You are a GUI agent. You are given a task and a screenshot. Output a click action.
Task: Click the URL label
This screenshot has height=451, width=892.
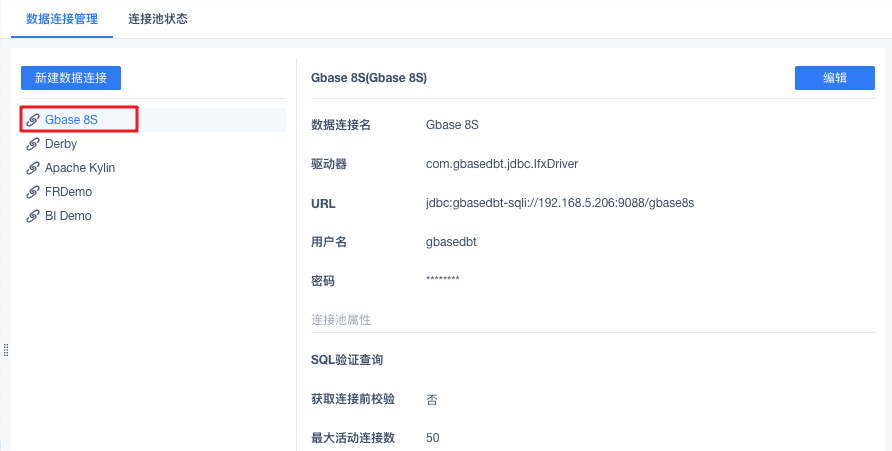coord(323,203)
